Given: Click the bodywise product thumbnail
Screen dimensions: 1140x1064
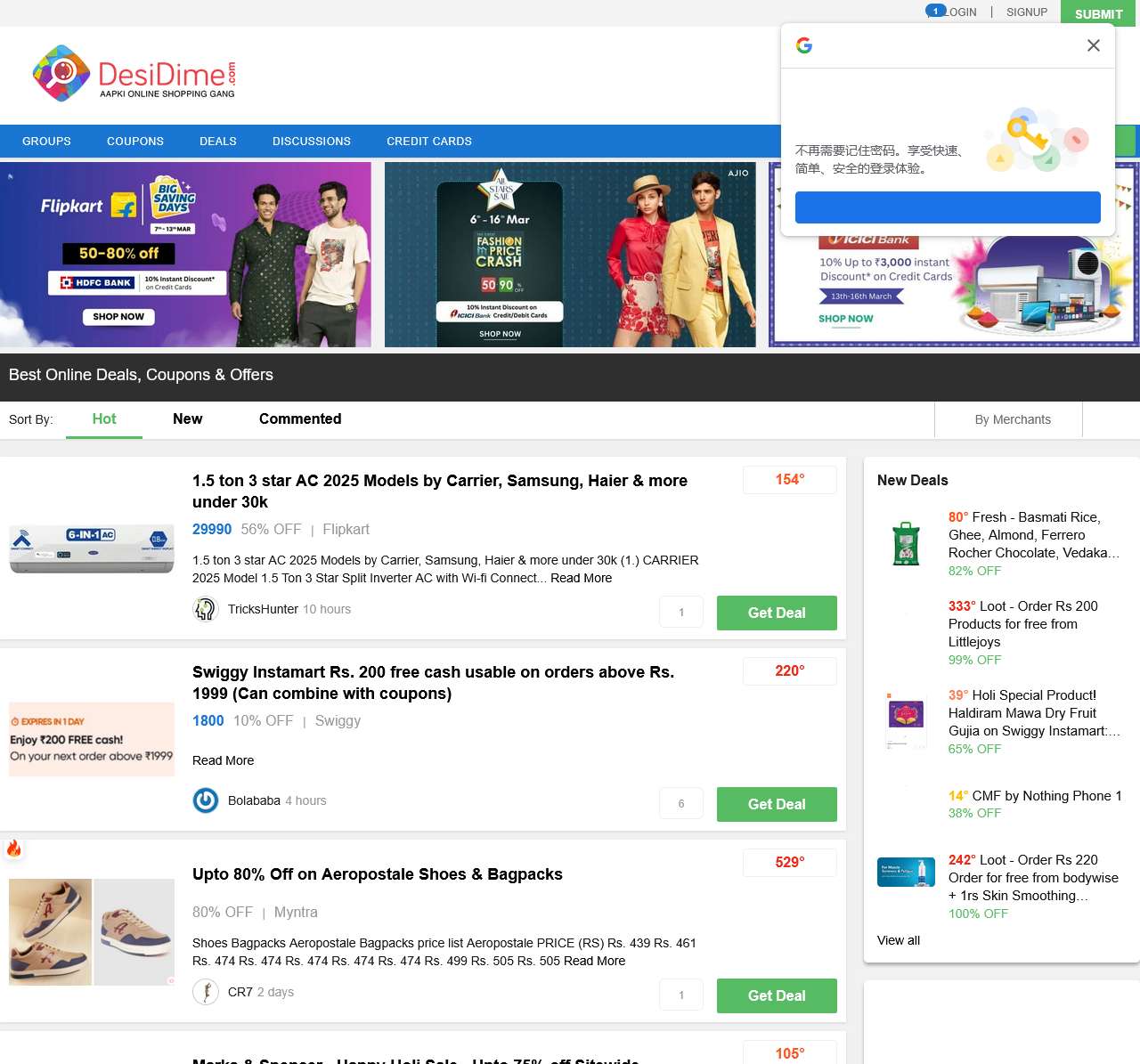Looking at the screenshot, I should click(x=907, y=872).
